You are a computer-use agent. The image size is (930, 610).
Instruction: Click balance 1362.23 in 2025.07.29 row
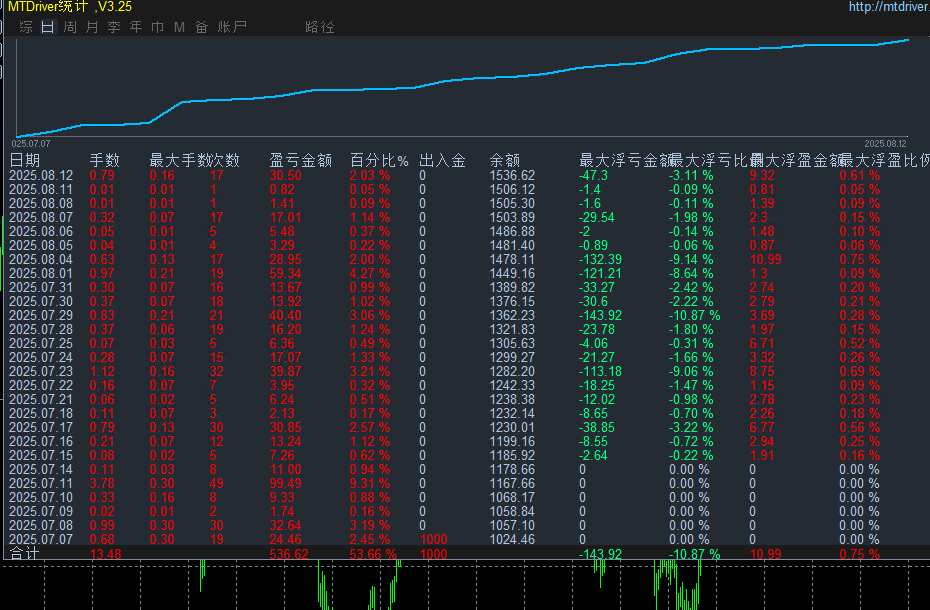[512, 316]
